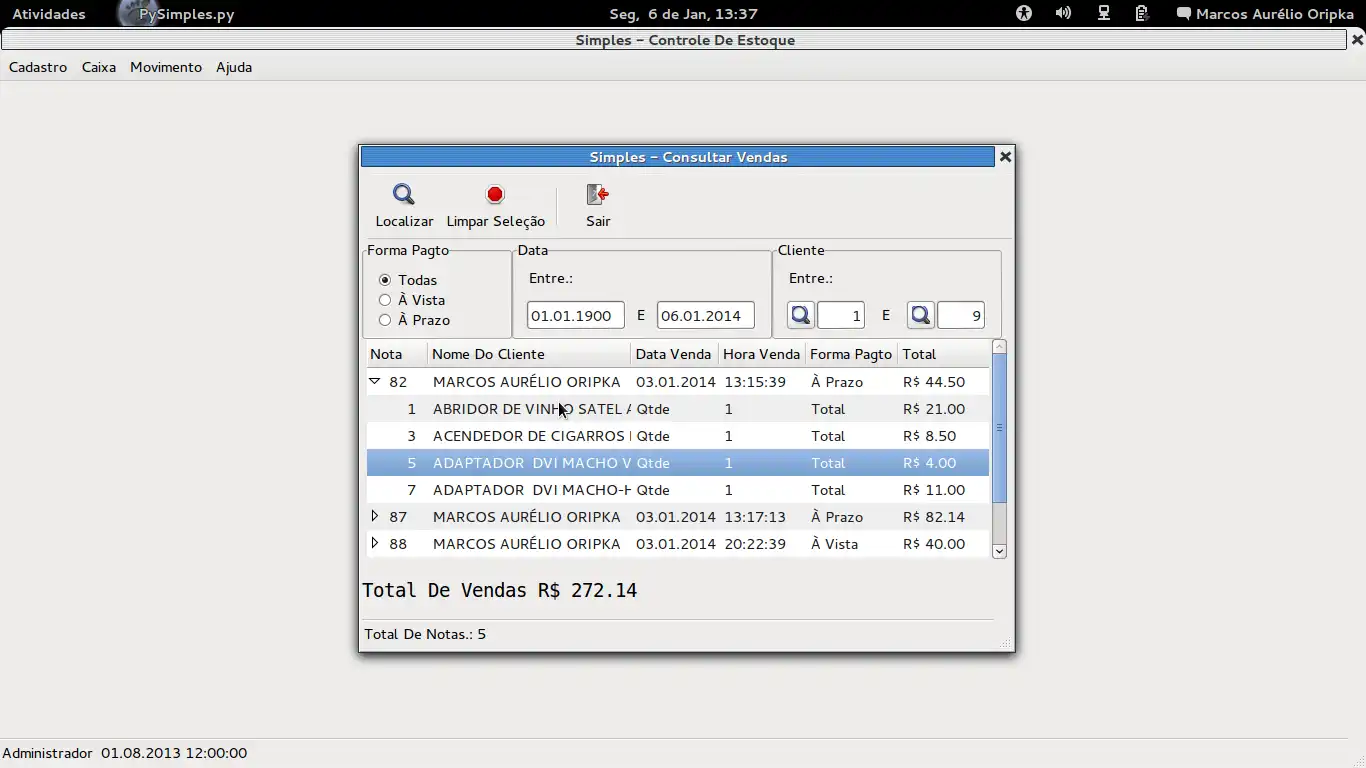Image resolution: width=1366 pixels, height=768 pixels.
Task: Click the R$ 11.00 item total
Action: (x=934, y=490)
